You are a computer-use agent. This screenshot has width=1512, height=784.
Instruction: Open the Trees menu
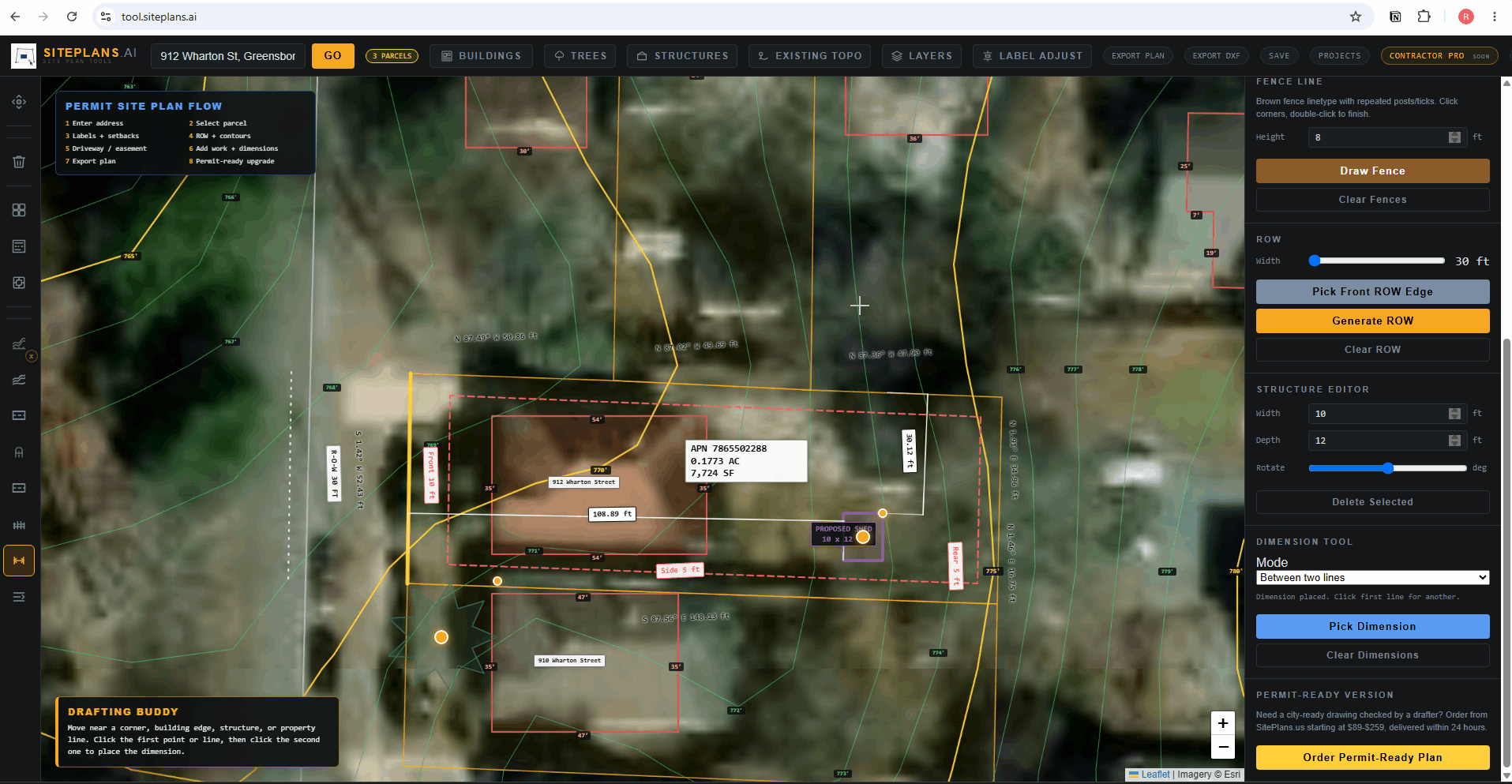click(580, 56)
